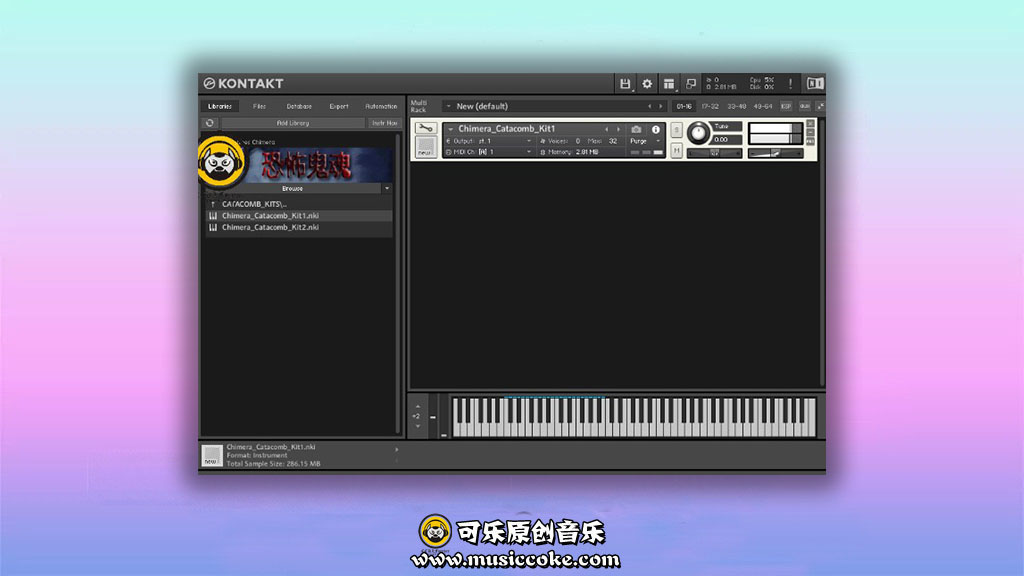The image size is (1024, 576).
Task: Solo the Chimera_Catacomb_Kit1 instrument
Action: pos(677,130)
